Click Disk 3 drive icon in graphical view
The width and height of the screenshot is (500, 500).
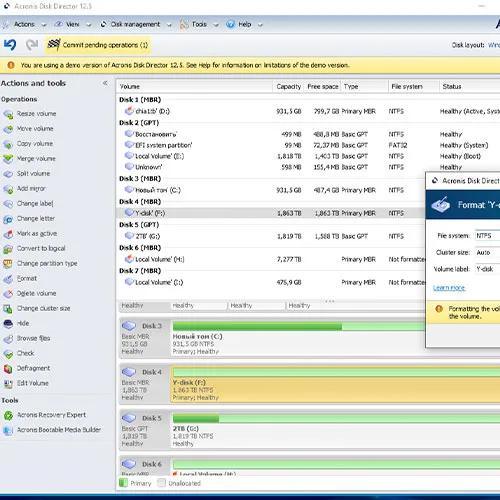point(129,326)
